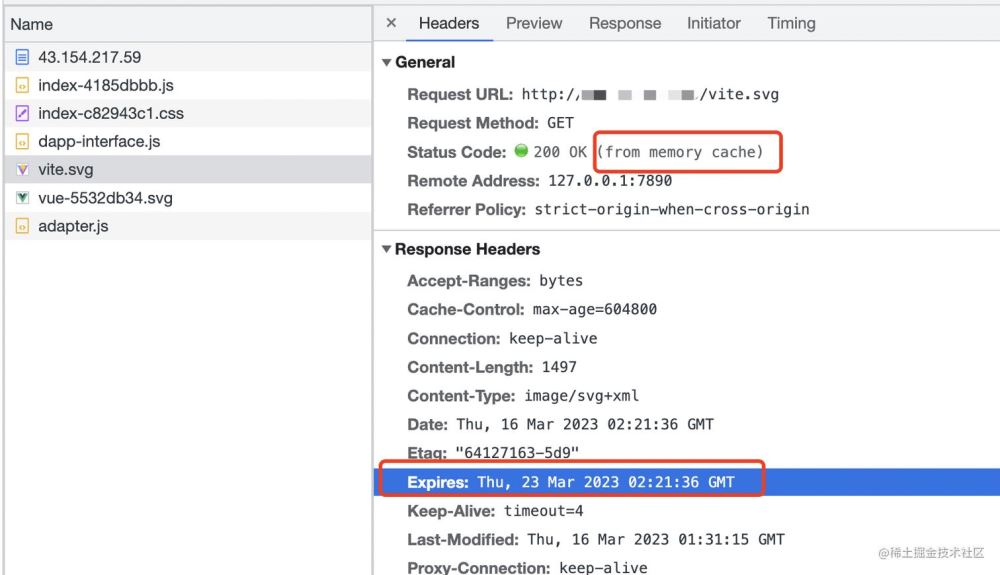This screenshot has width=1000, height=575.
Task: Switch to the Response tab
Action: click(x=625, y=24)
